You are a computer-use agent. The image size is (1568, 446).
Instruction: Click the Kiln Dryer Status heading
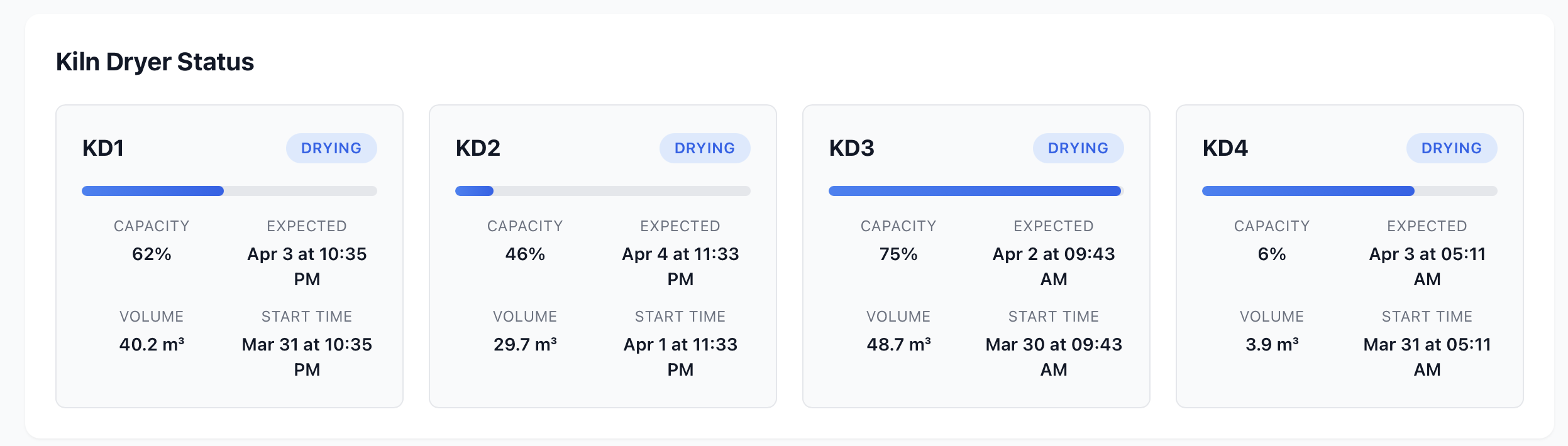coord(155,62)
